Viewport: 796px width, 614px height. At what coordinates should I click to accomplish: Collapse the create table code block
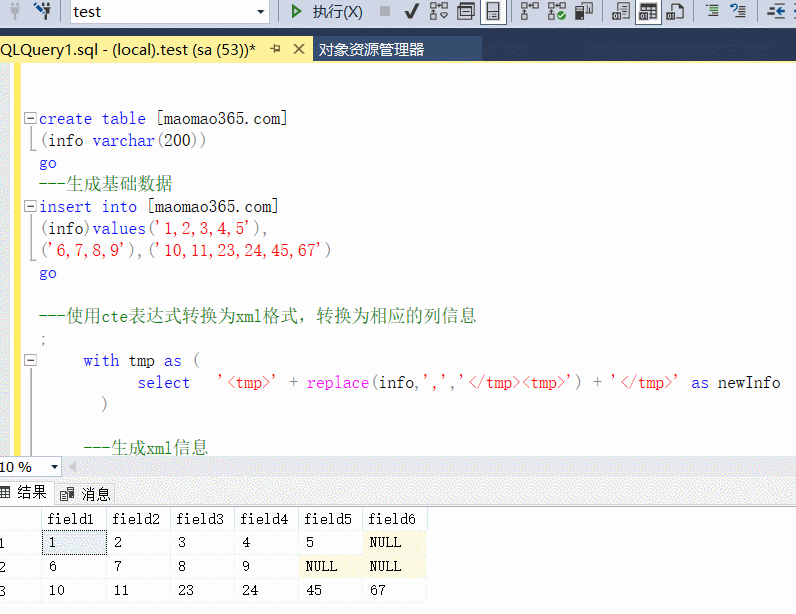[x=29, y=119]
